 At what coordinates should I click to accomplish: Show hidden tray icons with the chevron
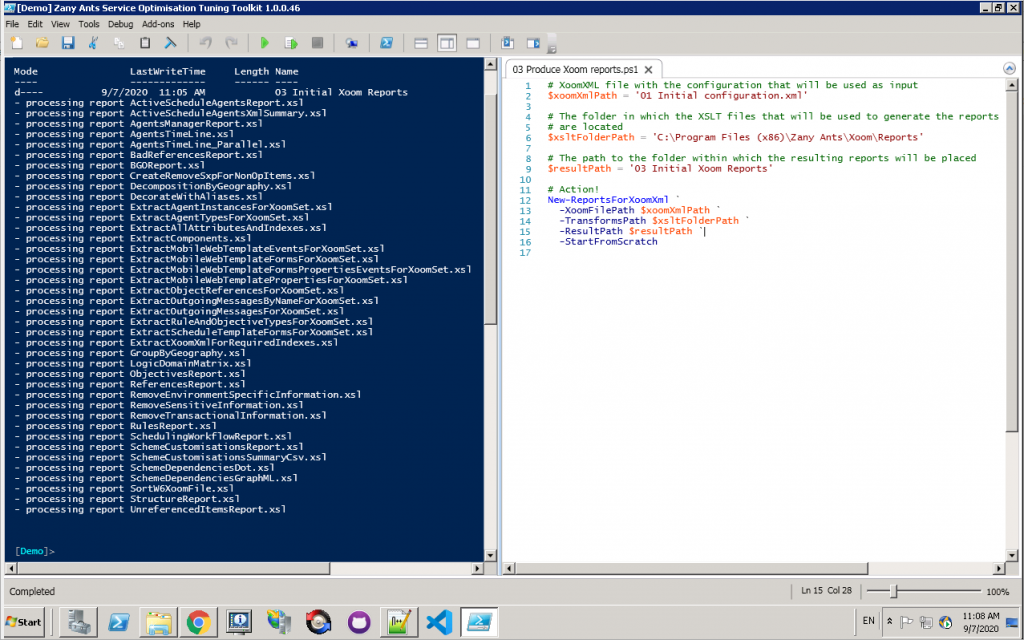click(x=889, y=622)
